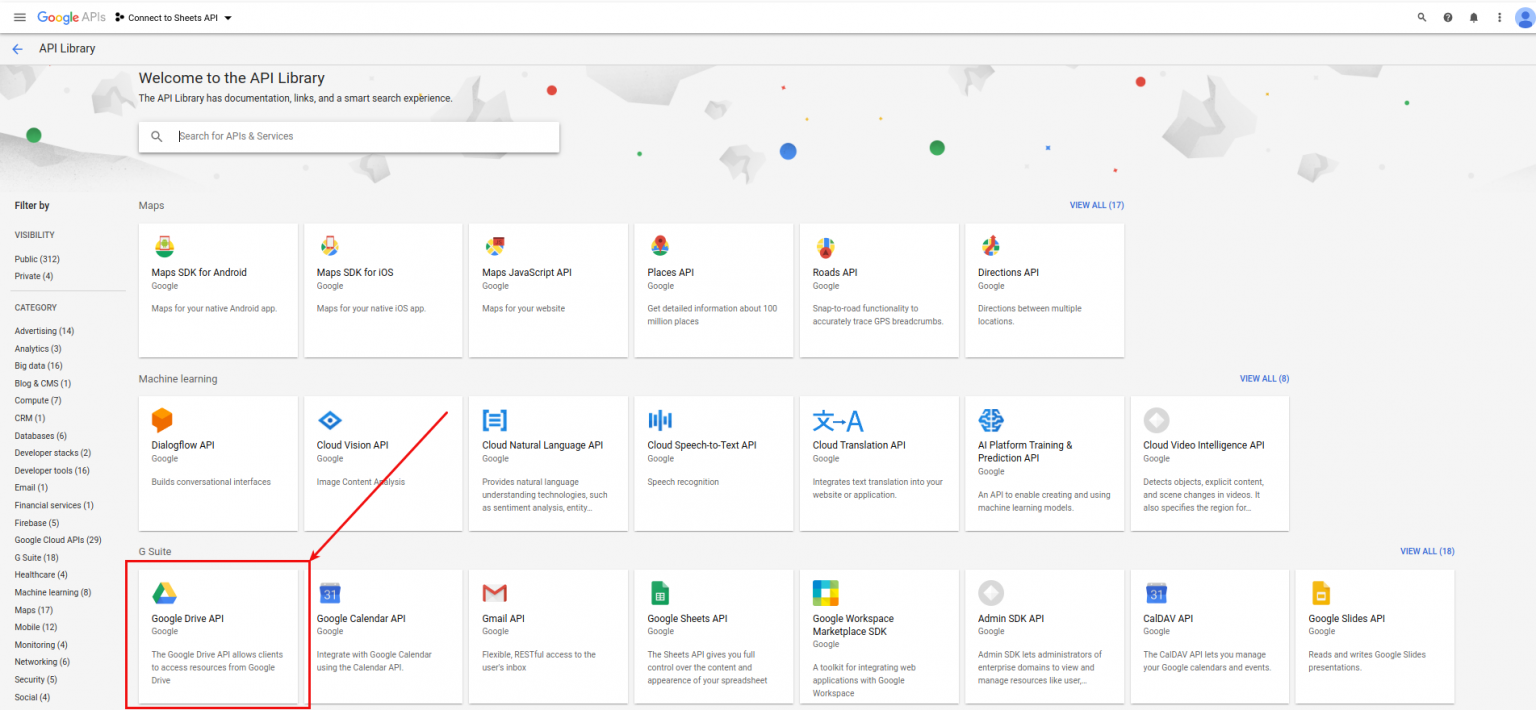
Task: Open the notifications bell
Action: click(x=1474, y=18)
